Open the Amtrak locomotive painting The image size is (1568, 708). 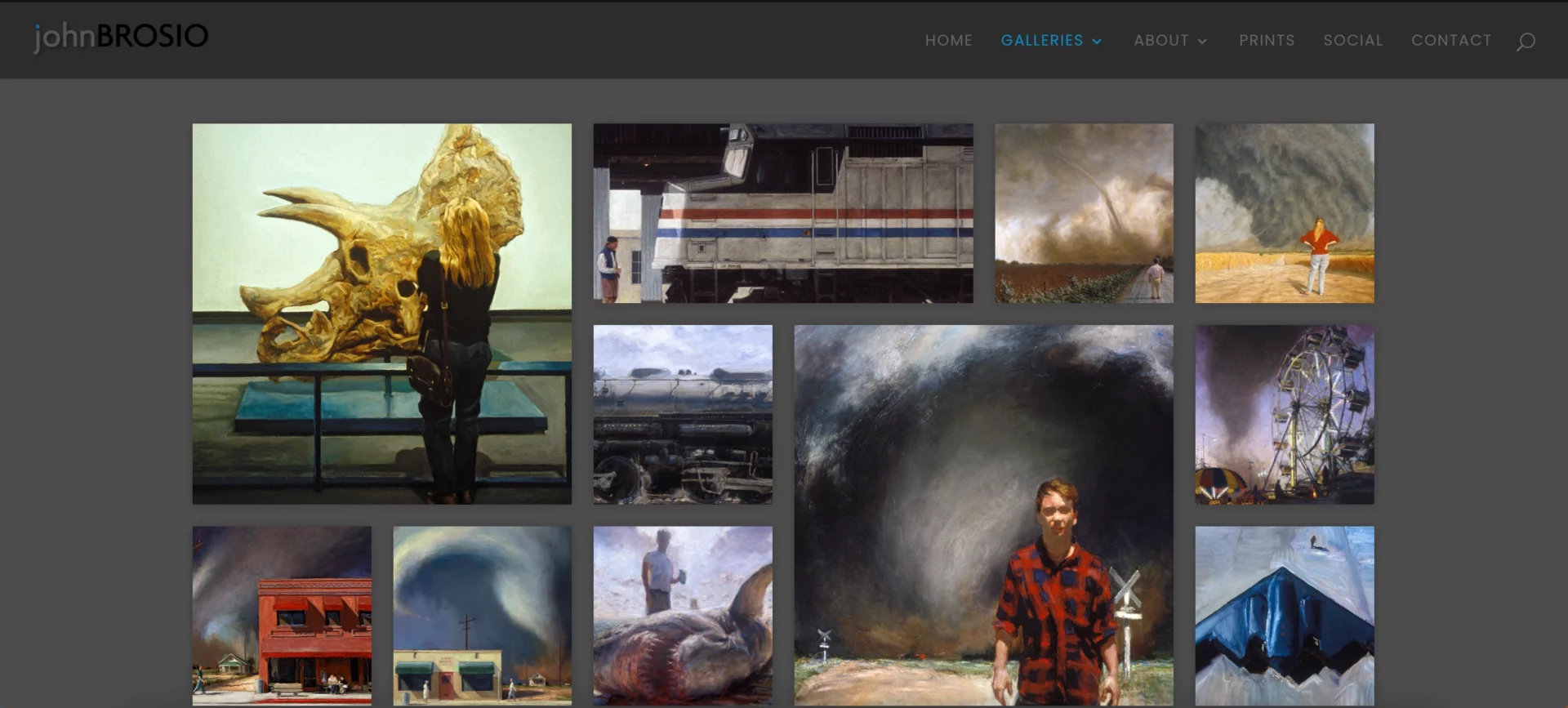pyautogui.click(x=782, y=213)
